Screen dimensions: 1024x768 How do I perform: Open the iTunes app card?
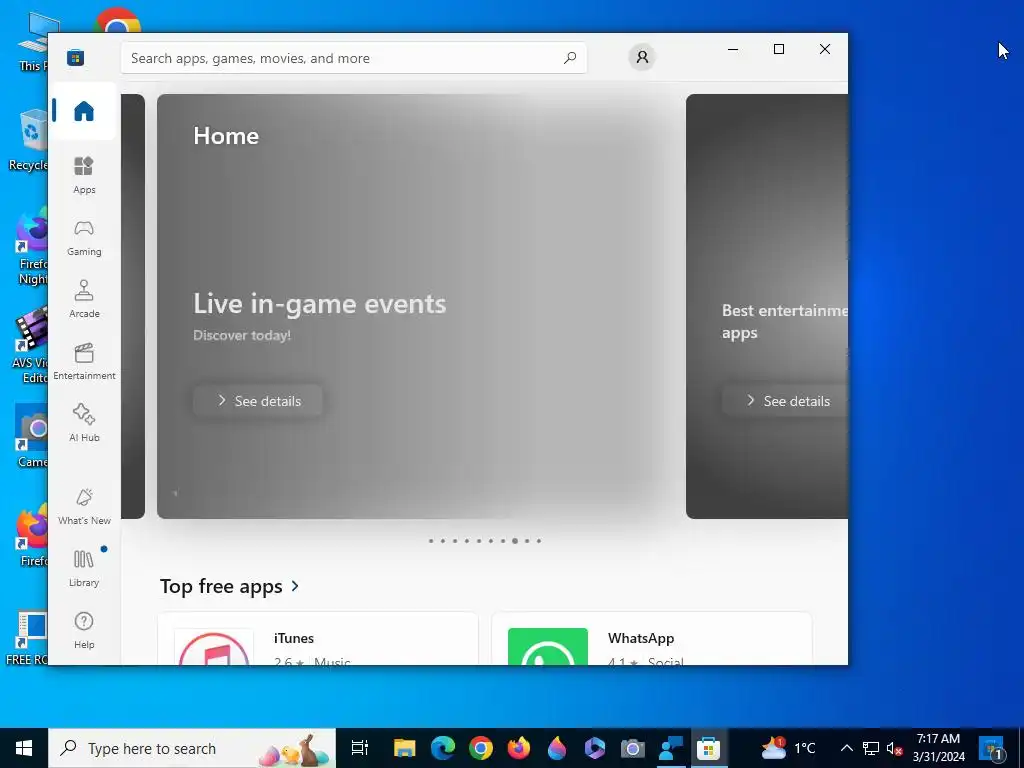pyautogui.click(x=317, y=639)
